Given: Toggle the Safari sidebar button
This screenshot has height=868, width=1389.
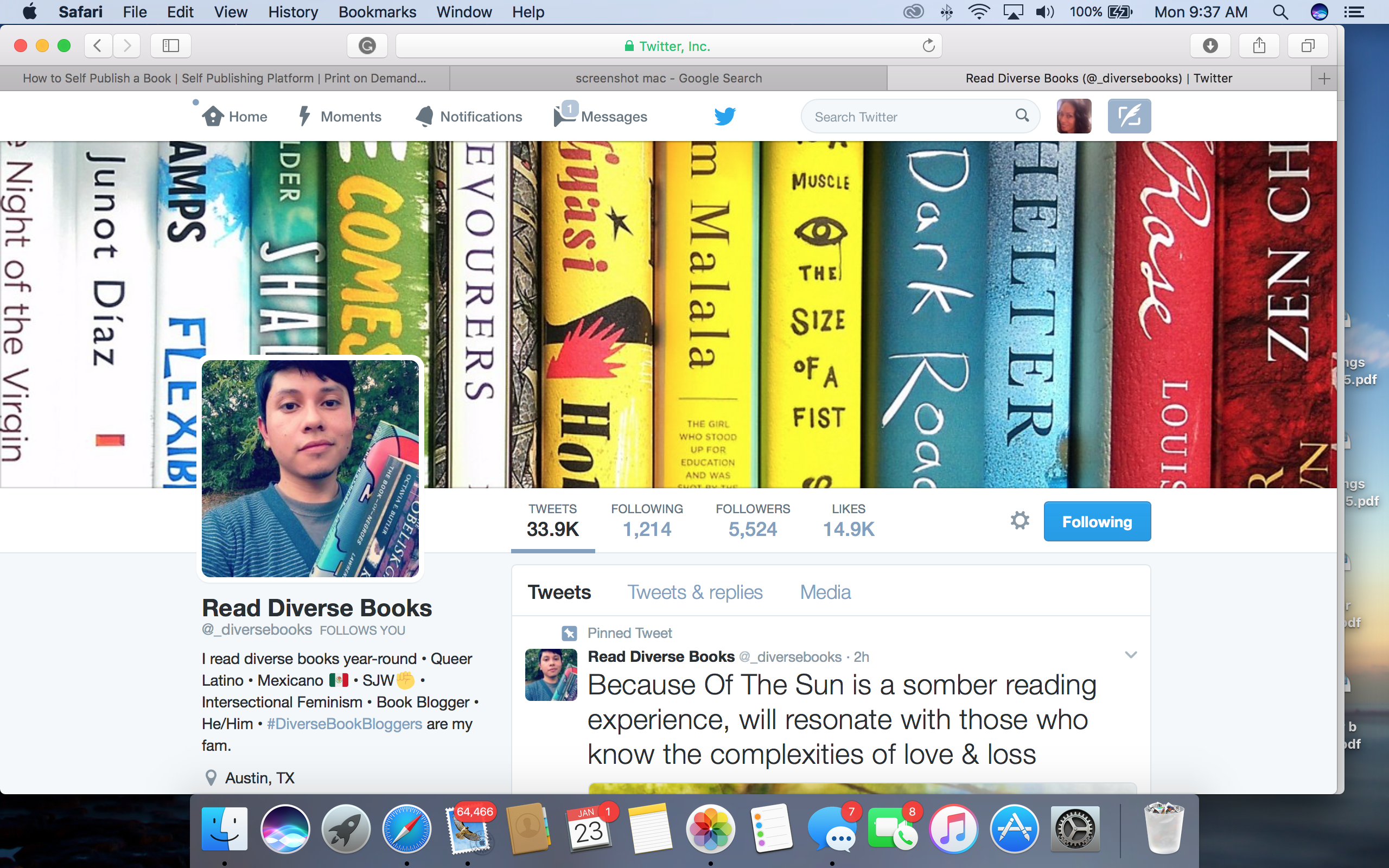Looking at the screenshot, I should pyautogui.click(x=170, y=46).
